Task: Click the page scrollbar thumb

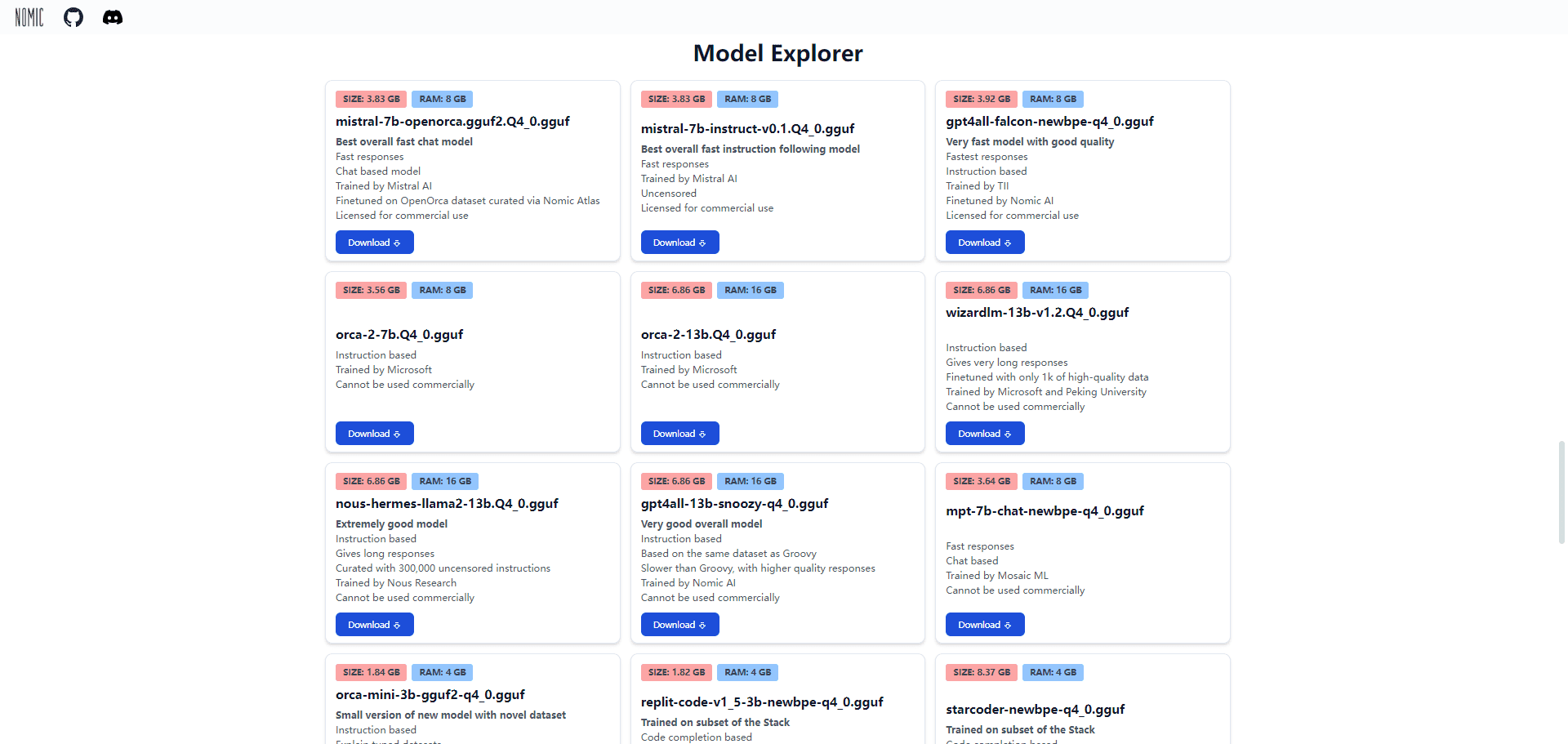Action: click(x=1561, y=492)
